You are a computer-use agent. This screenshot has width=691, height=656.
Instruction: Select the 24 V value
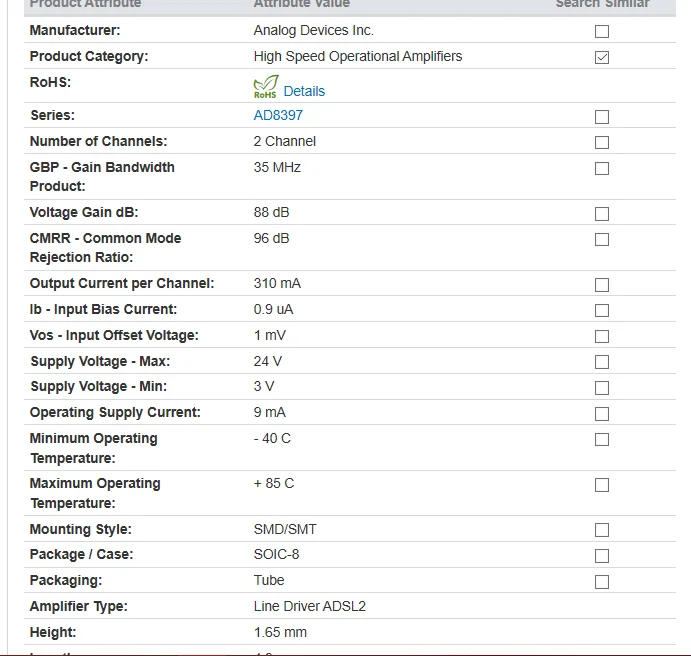tap(267, 361)
